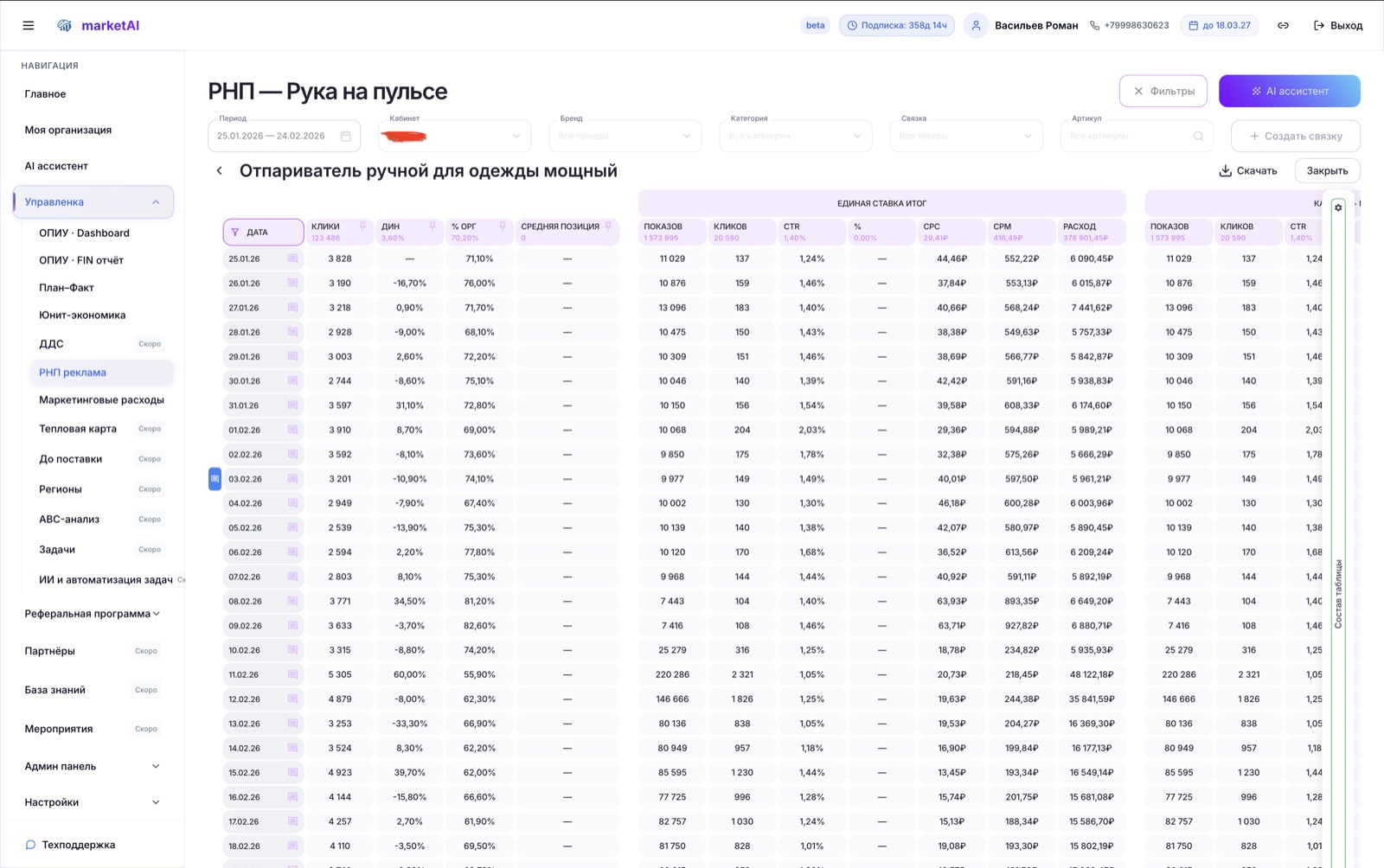Image resolution: width=1384 pixels, height=868 pixels.
Task: Open Маркетинговые расходы in the sidebar
Action: tap(101, 400)
